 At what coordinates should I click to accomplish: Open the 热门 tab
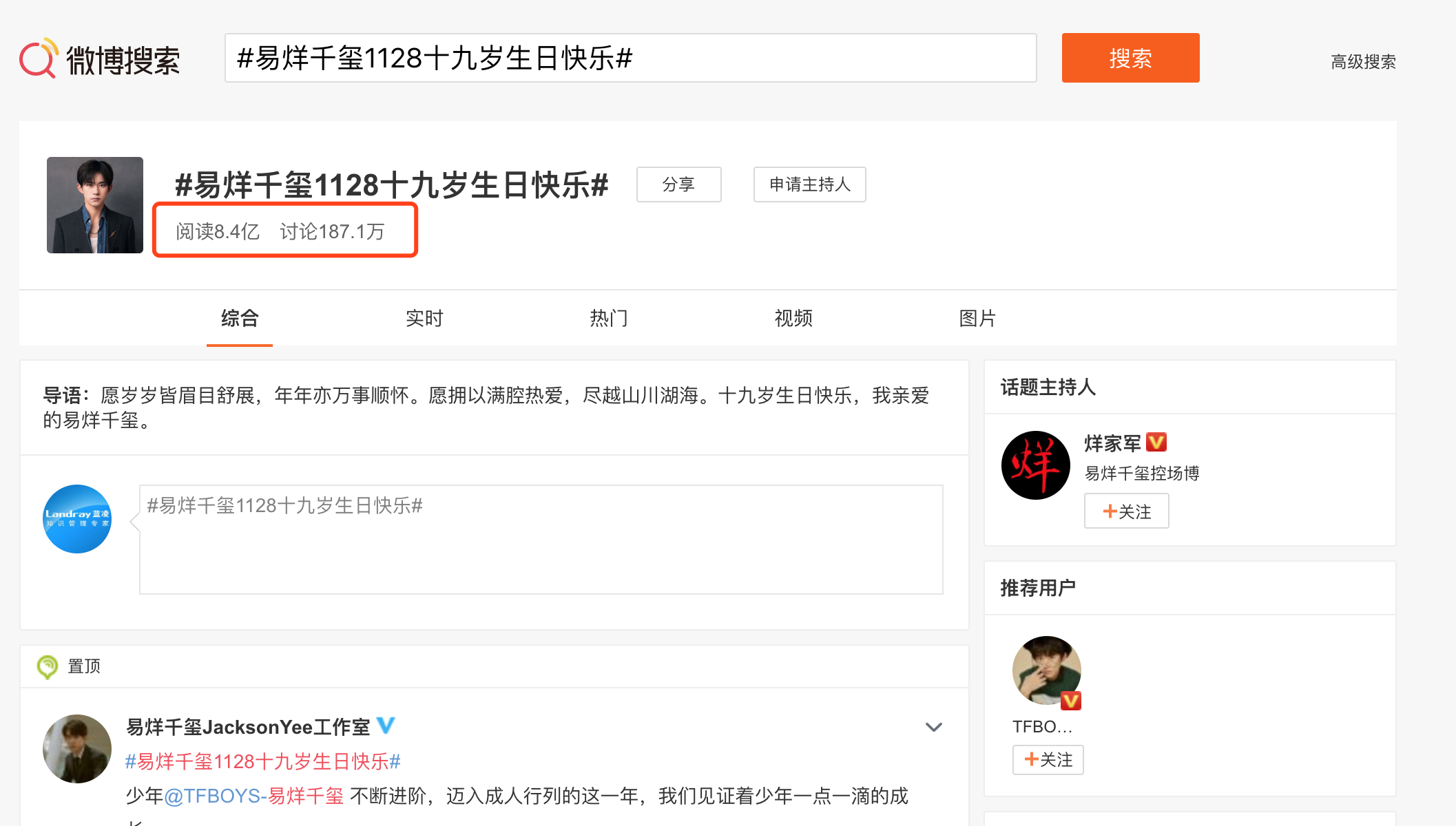click(x=609, y=318)
